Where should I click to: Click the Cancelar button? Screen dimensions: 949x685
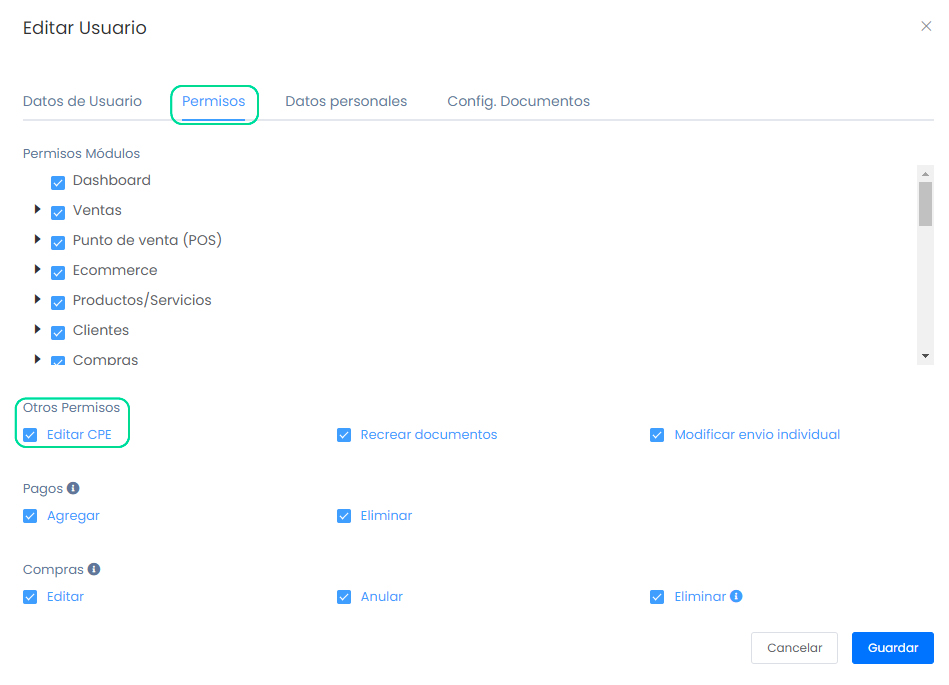794,648
